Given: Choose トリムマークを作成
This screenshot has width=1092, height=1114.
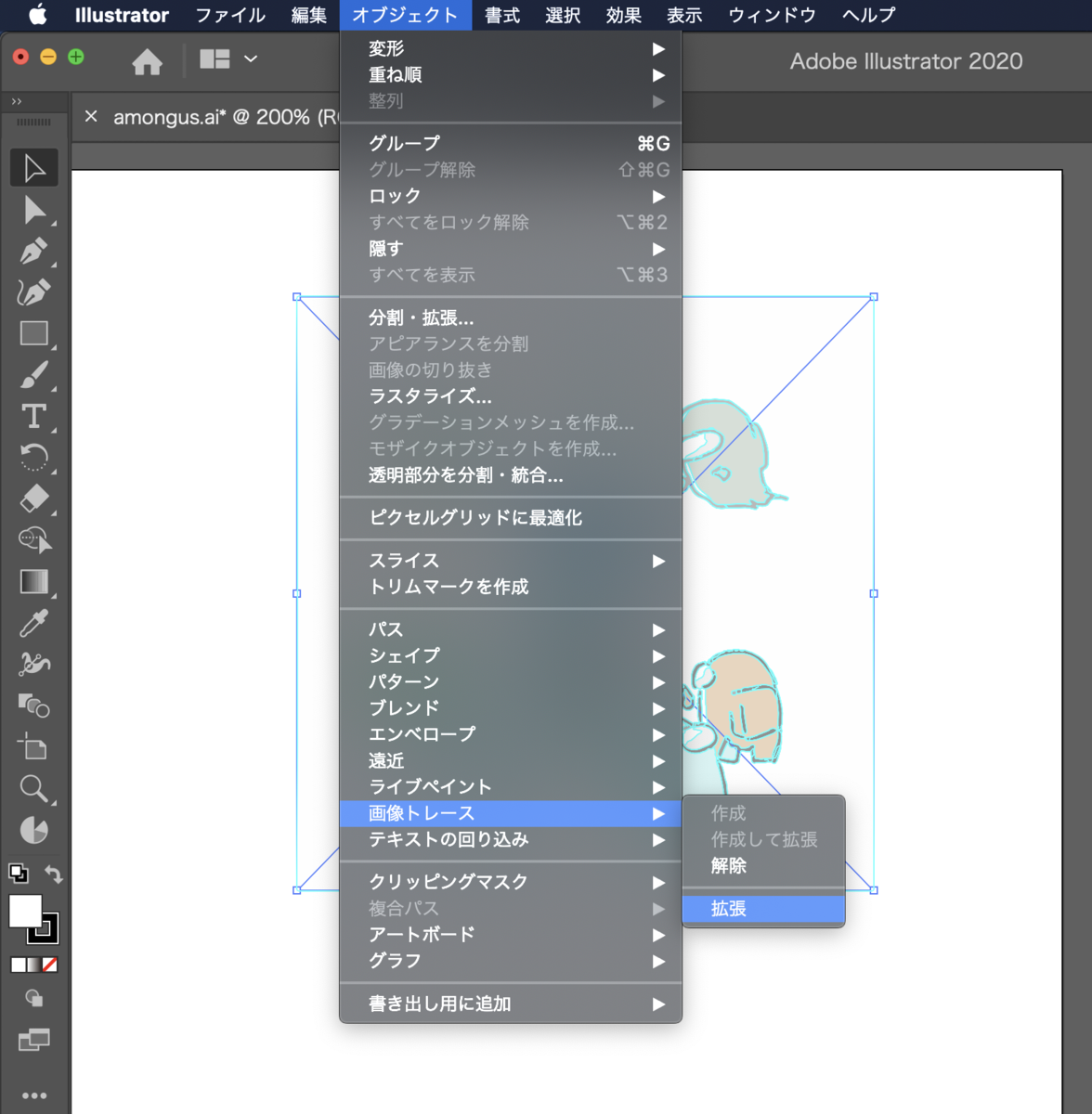Looking at the screenshot, I should pos(511,587).
